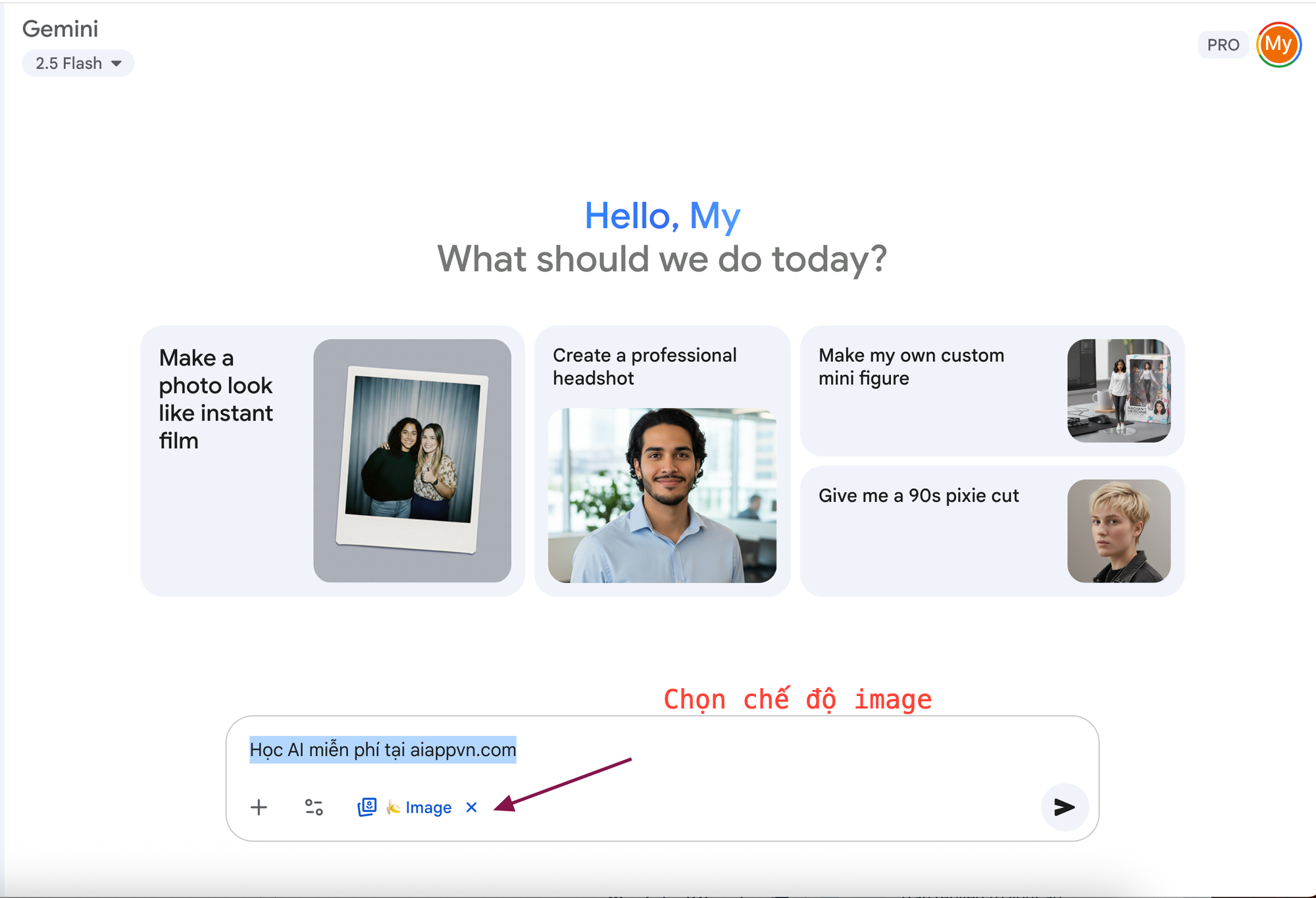Click the mini figure toy thumbnail
Image resolution: width=1316 pixels, height=898 pixels.
pos(1119,391)
